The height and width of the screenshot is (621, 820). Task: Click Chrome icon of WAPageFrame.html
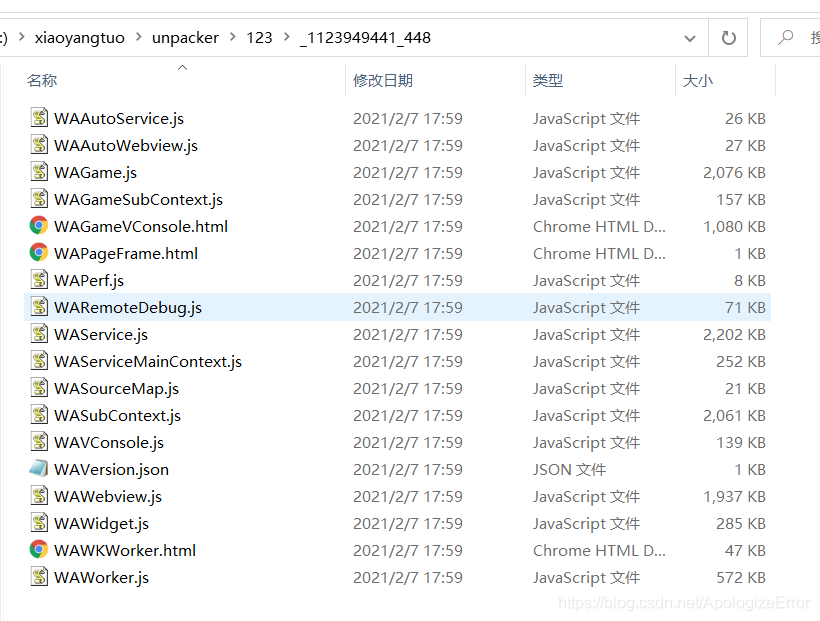[x=39, y=253]
